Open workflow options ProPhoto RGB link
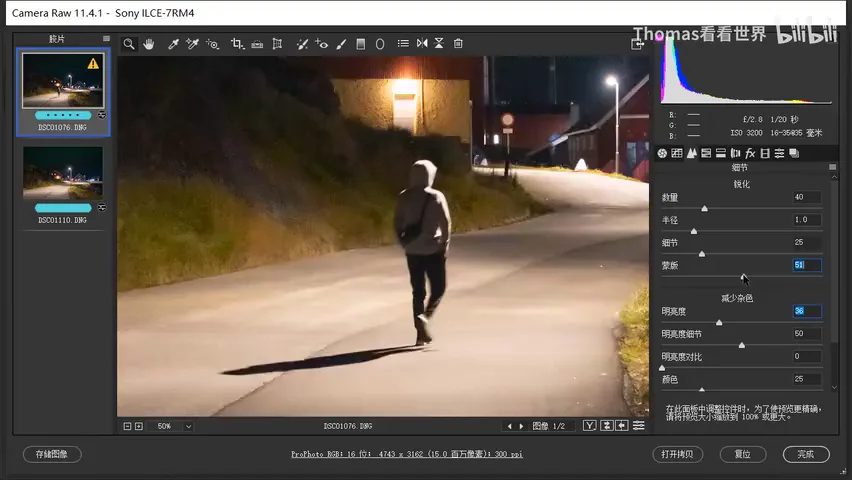This screenshot has height=480, width=852. [x=407, y=454]
